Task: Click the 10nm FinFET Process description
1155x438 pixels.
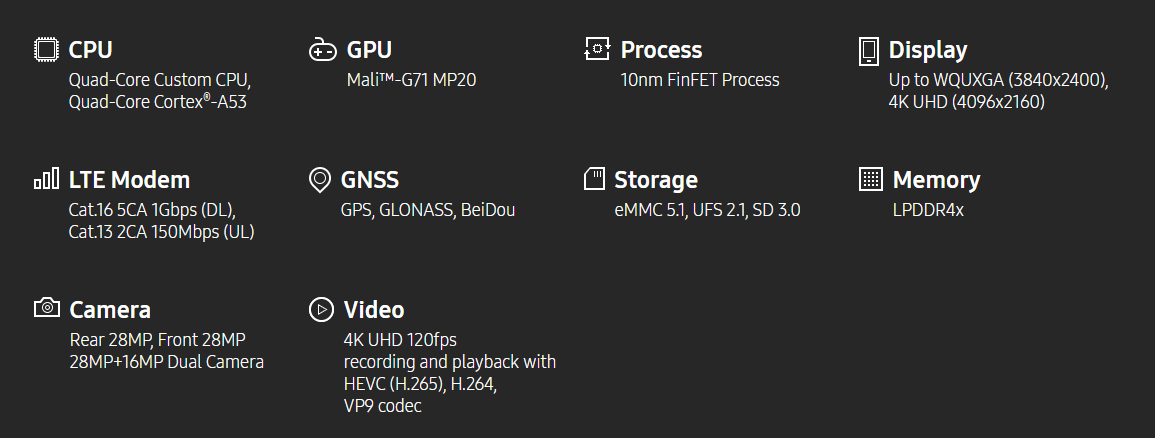Action: 700,80
